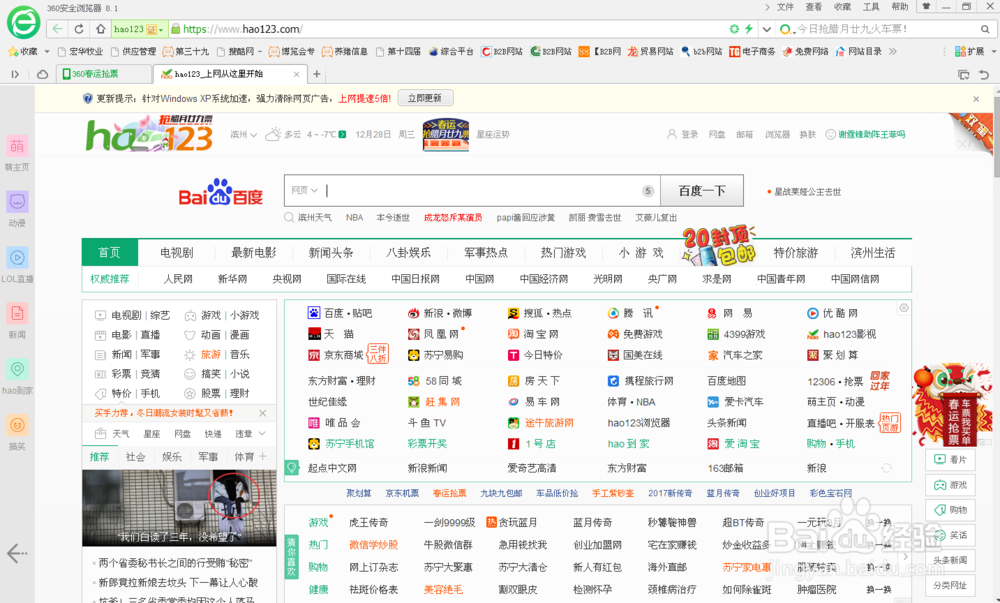
Task: Open the 人民网 link
Action: pyautogui.click(x=178, y=279)
